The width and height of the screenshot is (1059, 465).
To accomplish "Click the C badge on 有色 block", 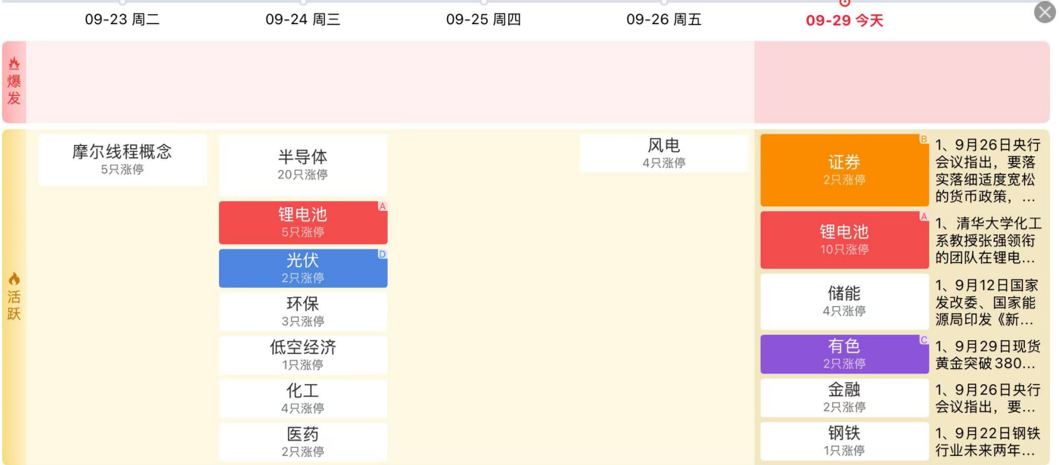I will point(924,341).
